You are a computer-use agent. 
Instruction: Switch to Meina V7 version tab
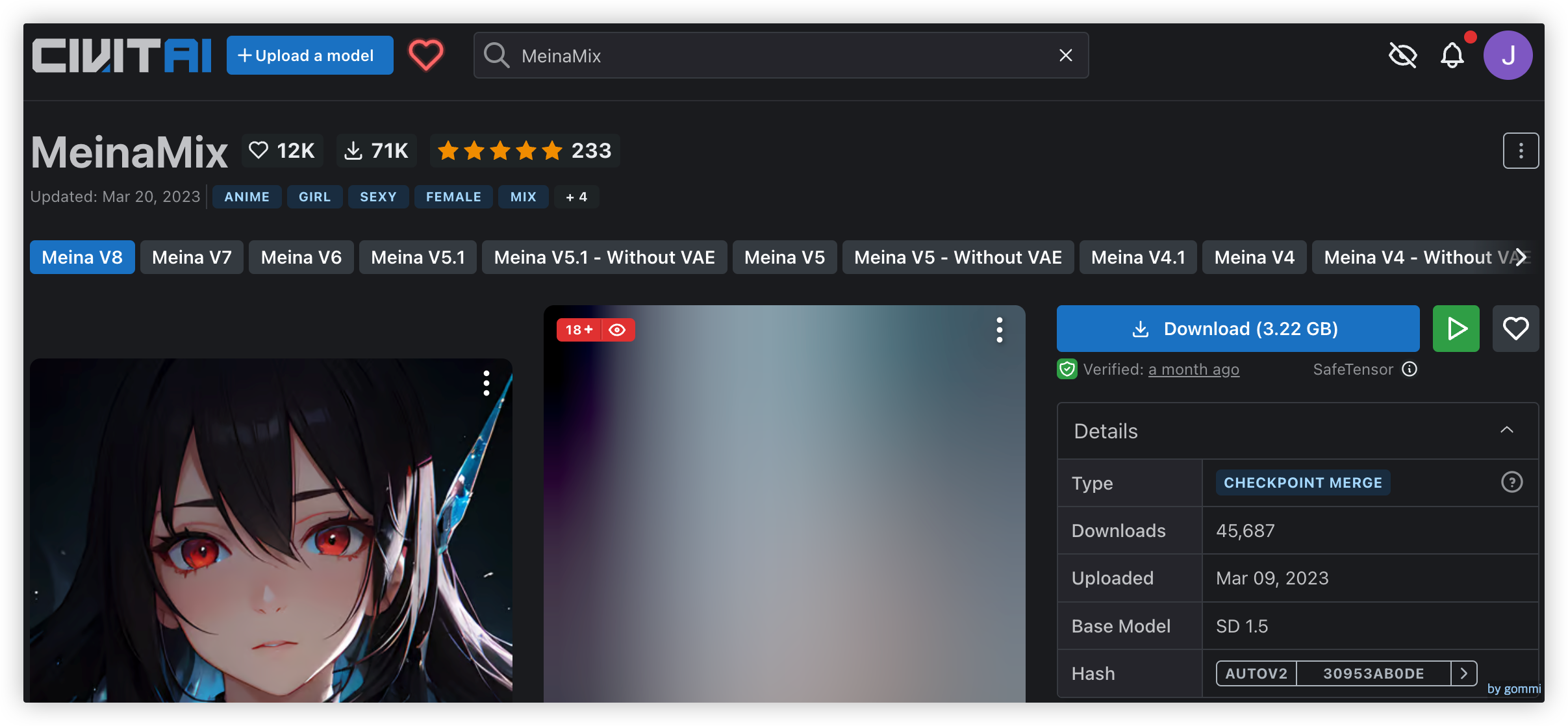point(192,257)
